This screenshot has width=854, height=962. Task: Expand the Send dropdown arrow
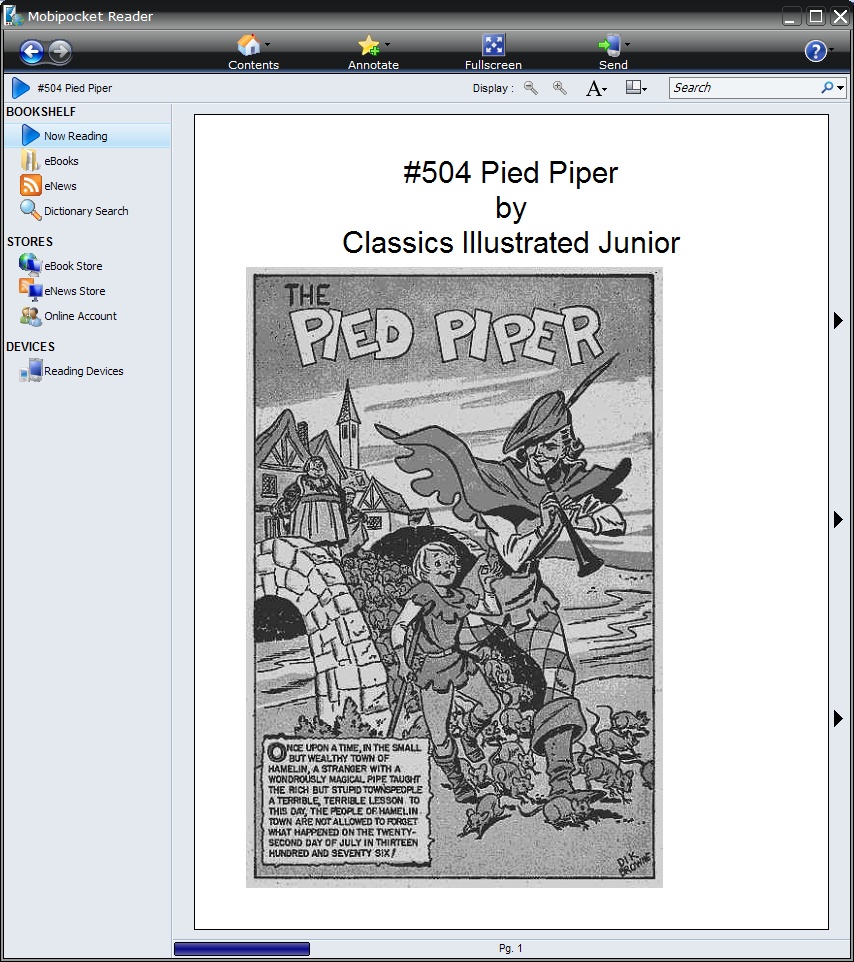pos(627,44)
